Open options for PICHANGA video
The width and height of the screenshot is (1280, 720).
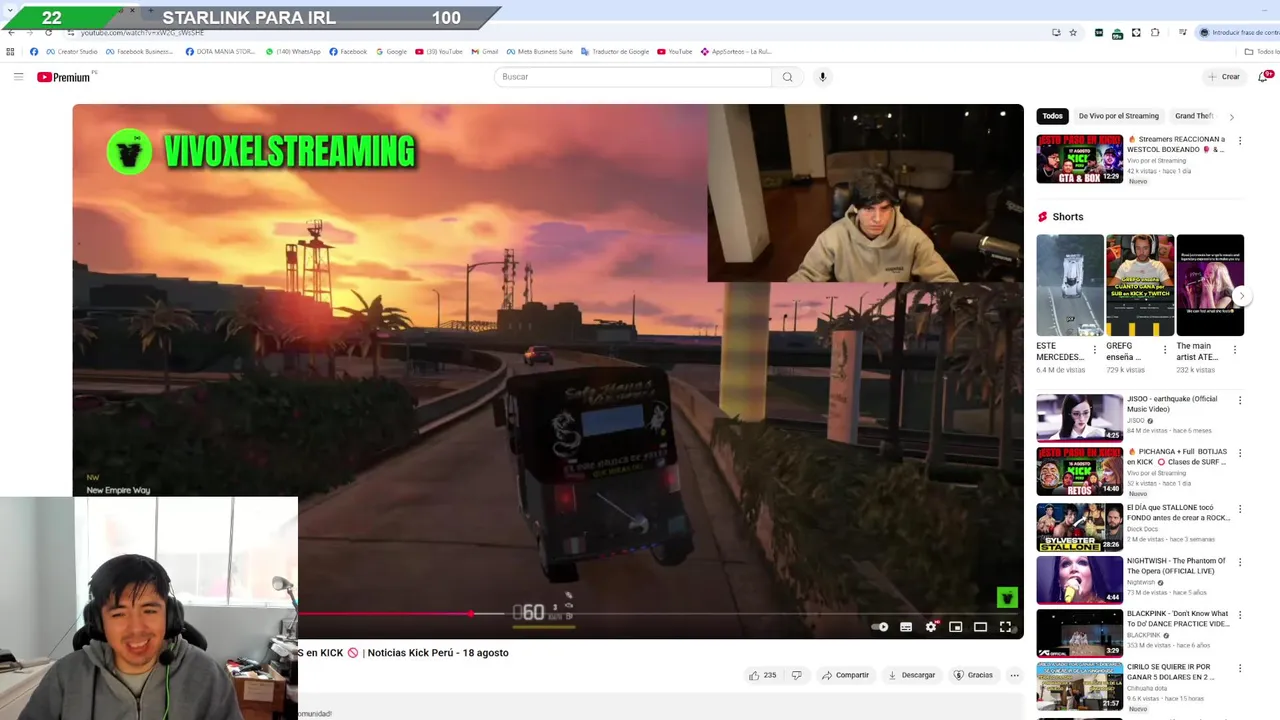tap(1240, 453)
